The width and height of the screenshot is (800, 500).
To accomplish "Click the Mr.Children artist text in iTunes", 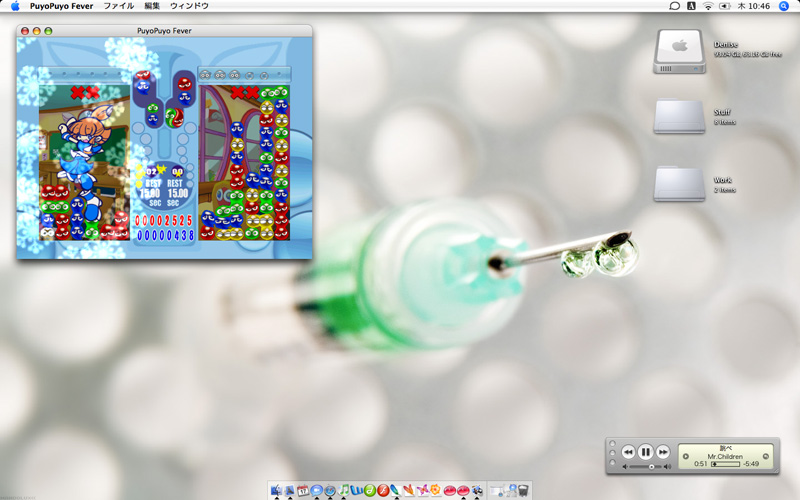I will (725, 457).
